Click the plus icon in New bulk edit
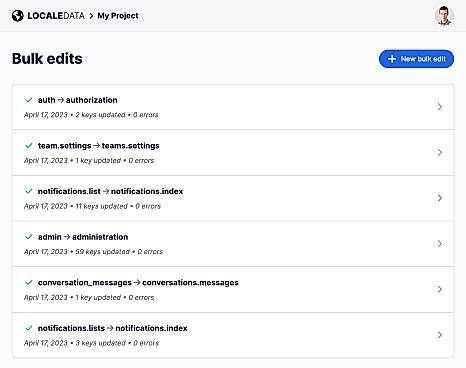466x368 pixels. pyautogui.click(x=392, y=59)
